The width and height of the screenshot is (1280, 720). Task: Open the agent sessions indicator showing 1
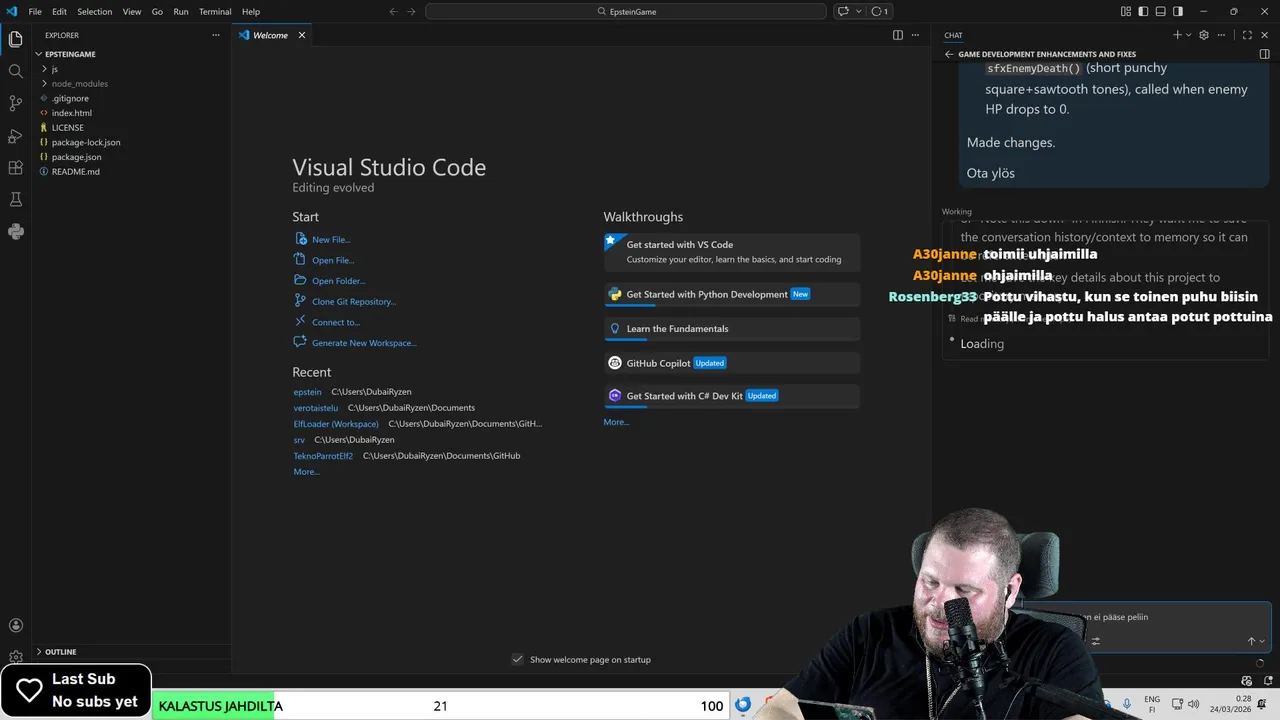click(880, 11)
